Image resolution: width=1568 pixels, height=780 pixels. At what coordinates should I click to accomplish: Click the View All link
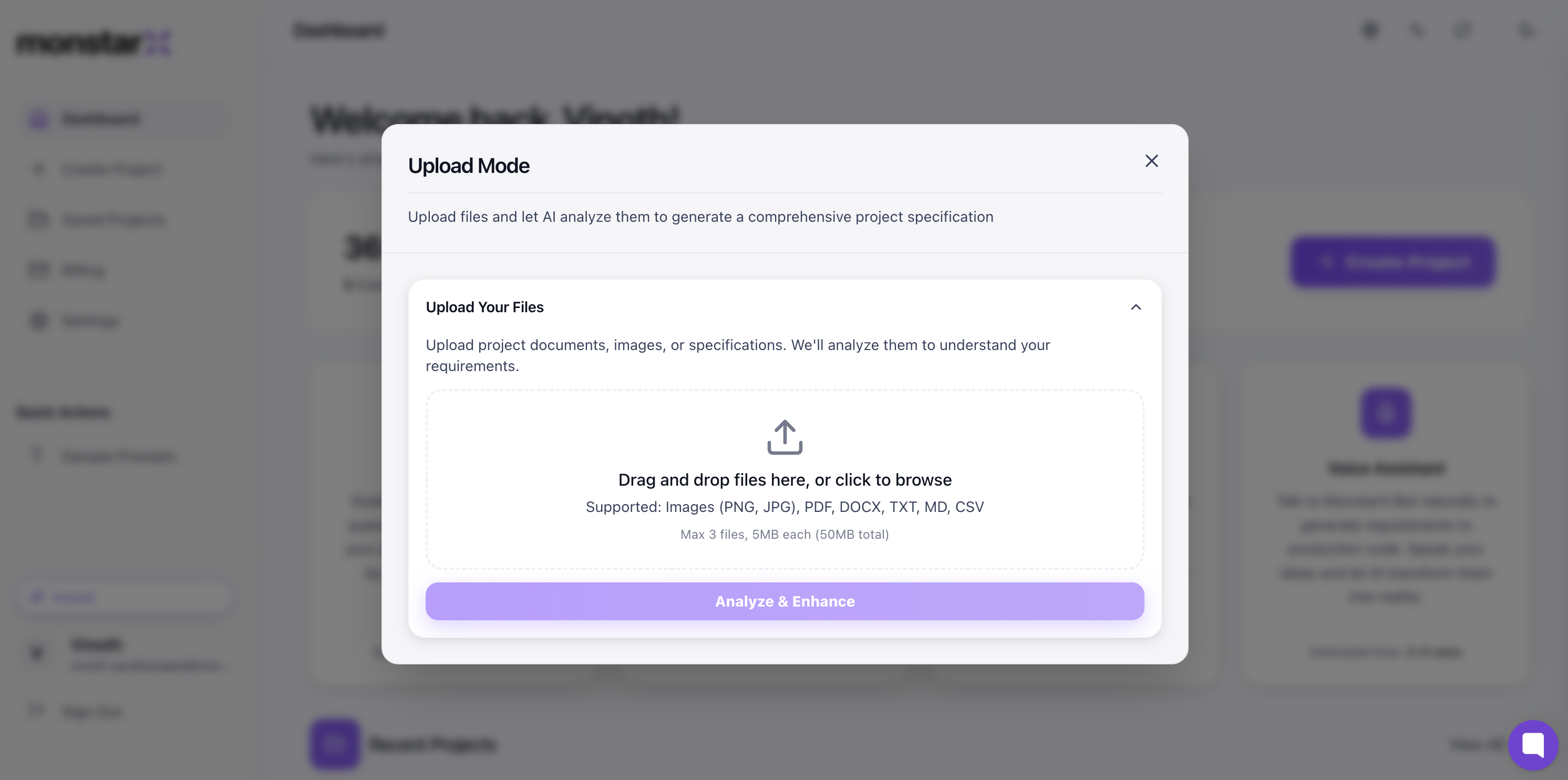click(1476, 744)
